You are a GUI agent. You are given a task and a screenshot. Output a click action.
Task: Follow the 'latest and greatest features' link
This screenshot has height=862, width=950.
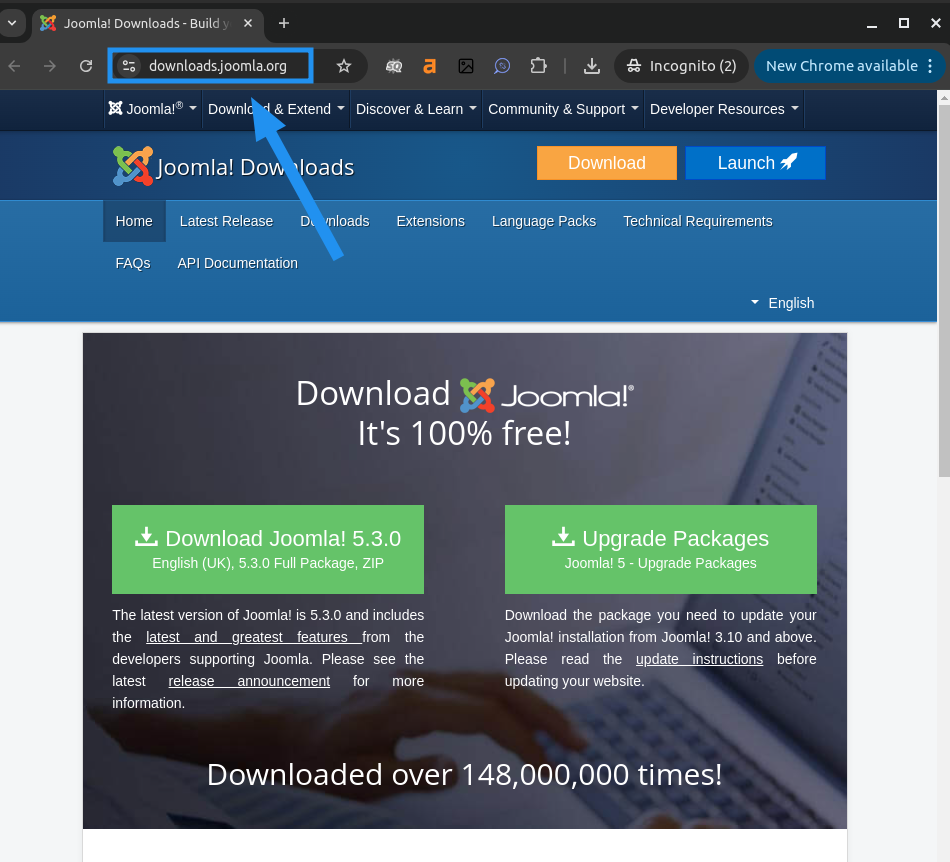point(254,637)
